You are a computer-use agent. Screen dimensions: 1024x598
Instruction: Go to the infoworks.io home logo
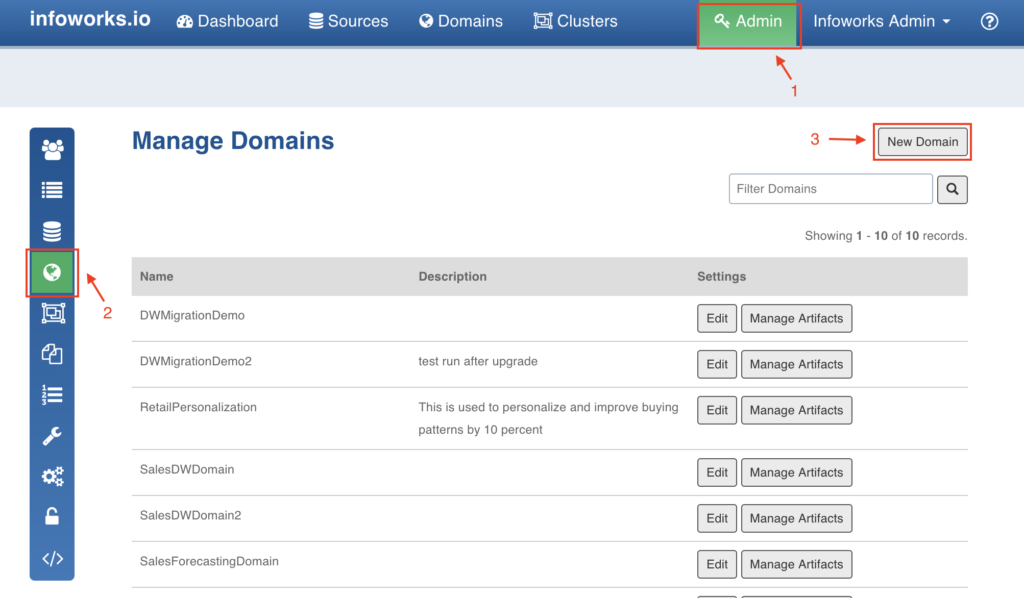click(90, 19)
